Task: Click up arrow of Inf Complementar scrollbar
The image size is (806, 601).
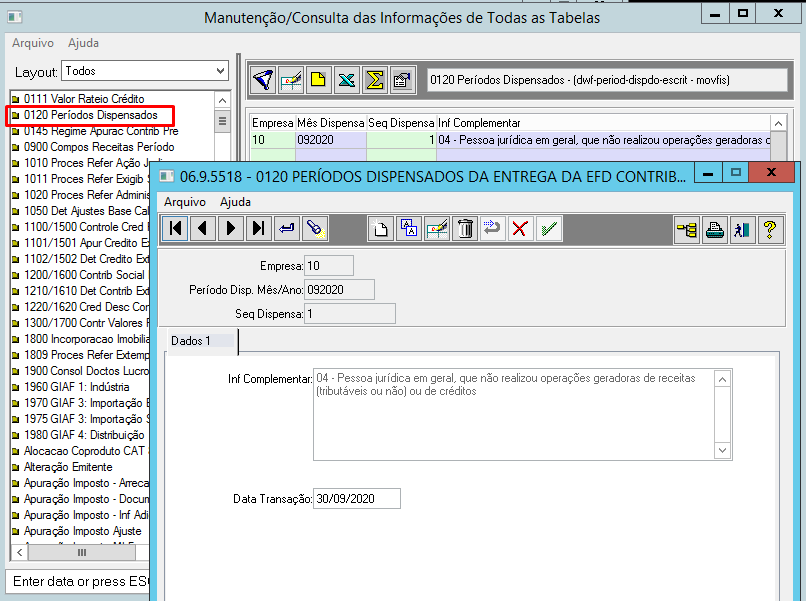Action: tap(722, 379)
